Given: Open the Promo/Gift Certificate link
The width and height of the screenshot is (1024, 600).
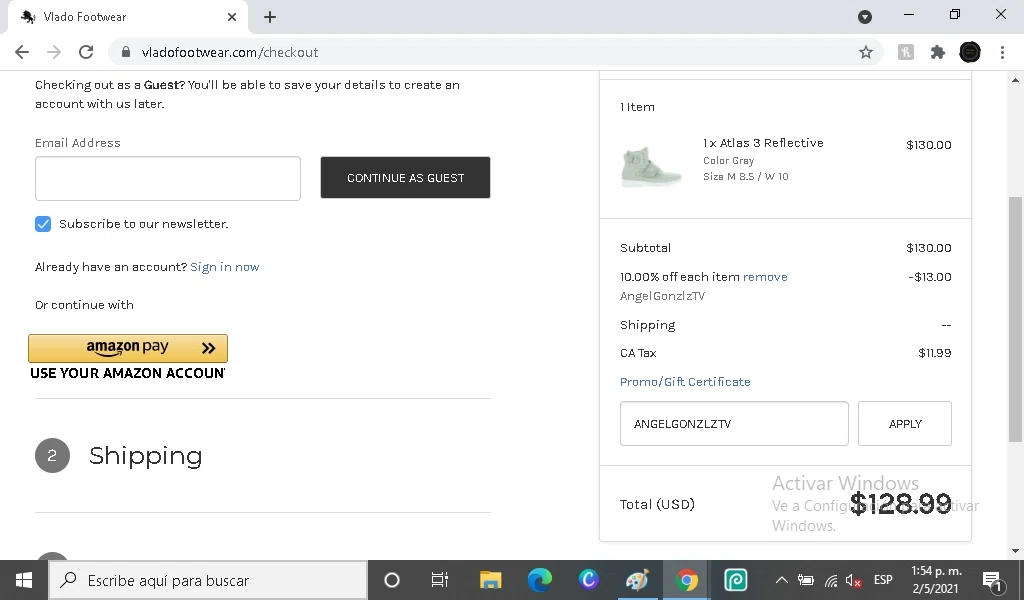Looking at the screenshot, I should click(x=685, y=382).
